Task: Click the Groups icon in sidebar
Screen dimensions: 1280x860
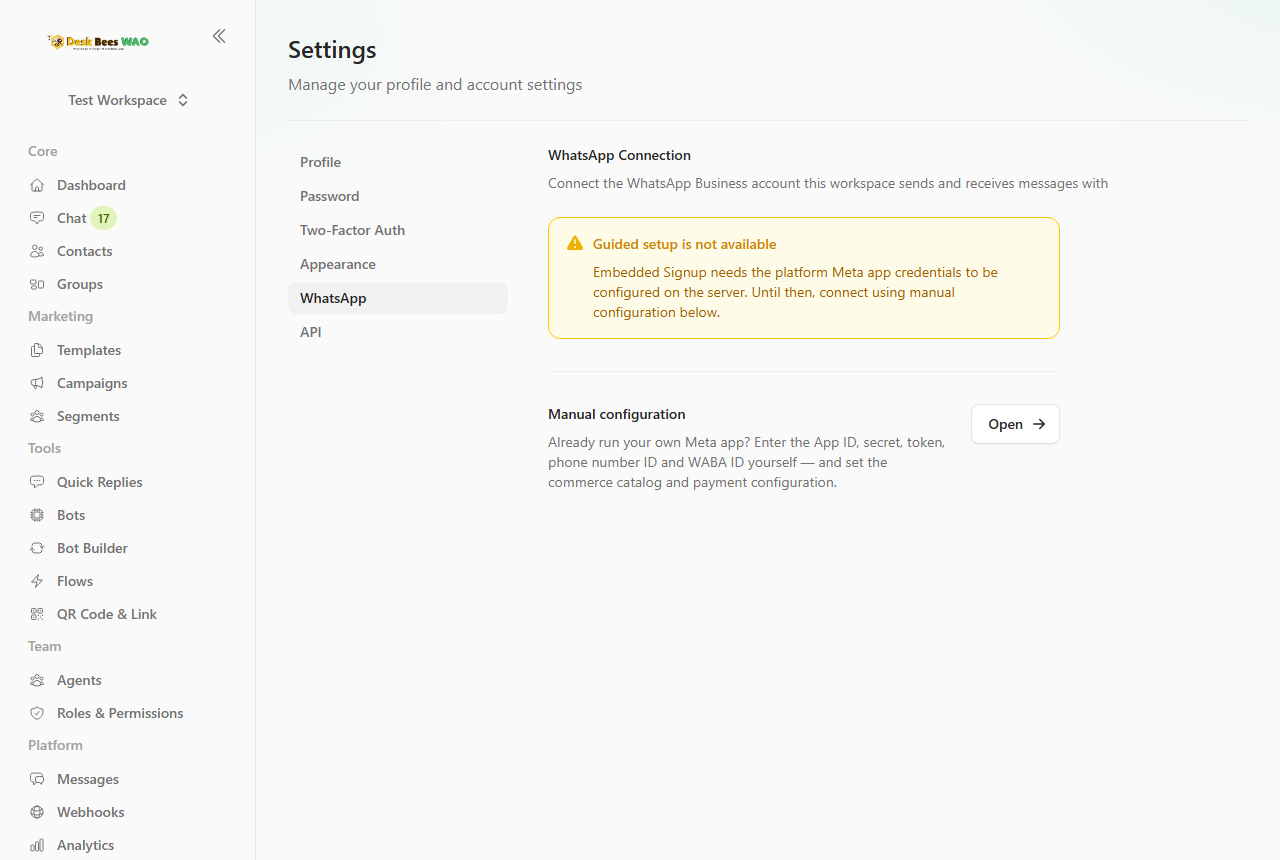Action: pyautogui.click(x=37, y=284)
